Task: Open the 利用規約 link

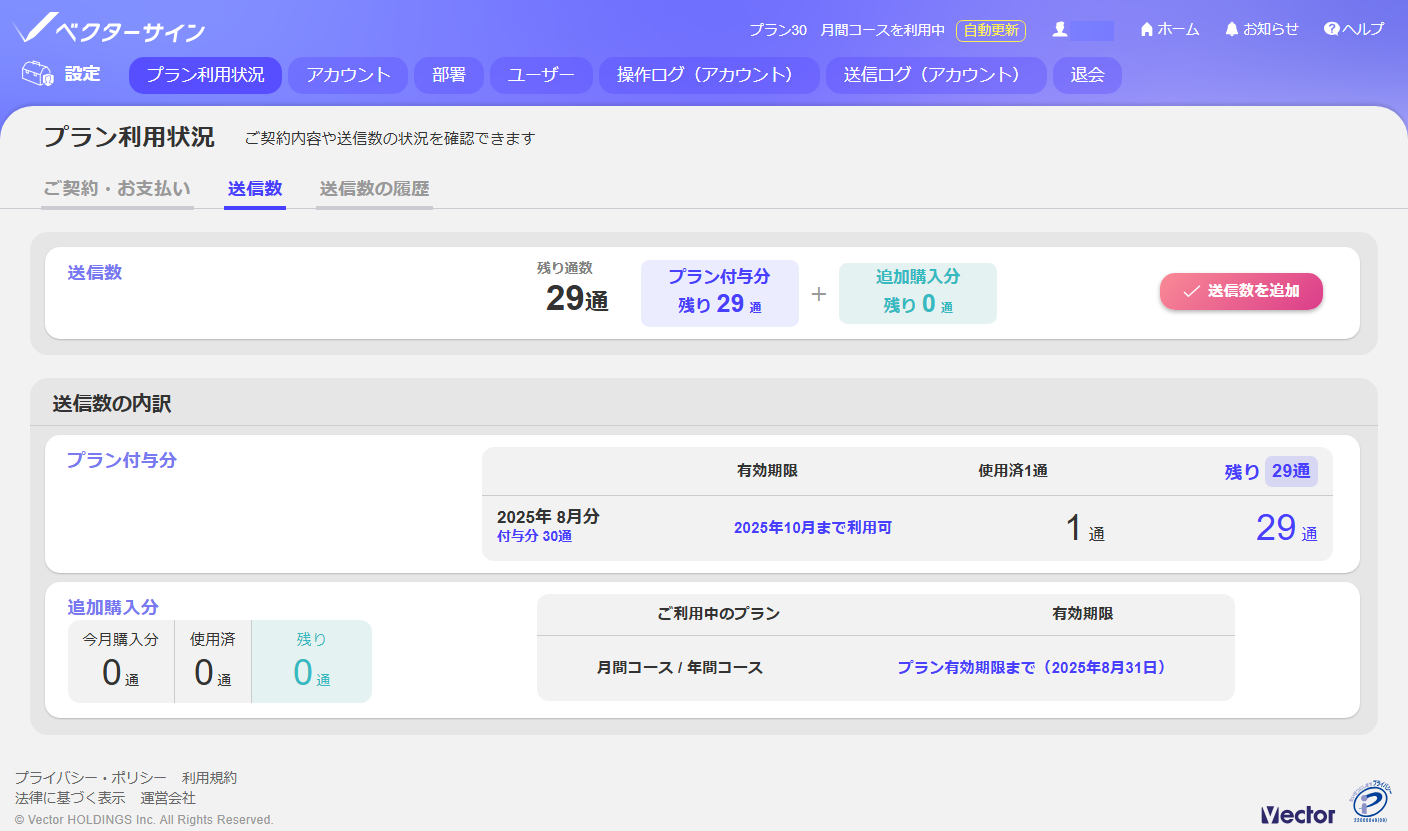Action: click(210, 778)
